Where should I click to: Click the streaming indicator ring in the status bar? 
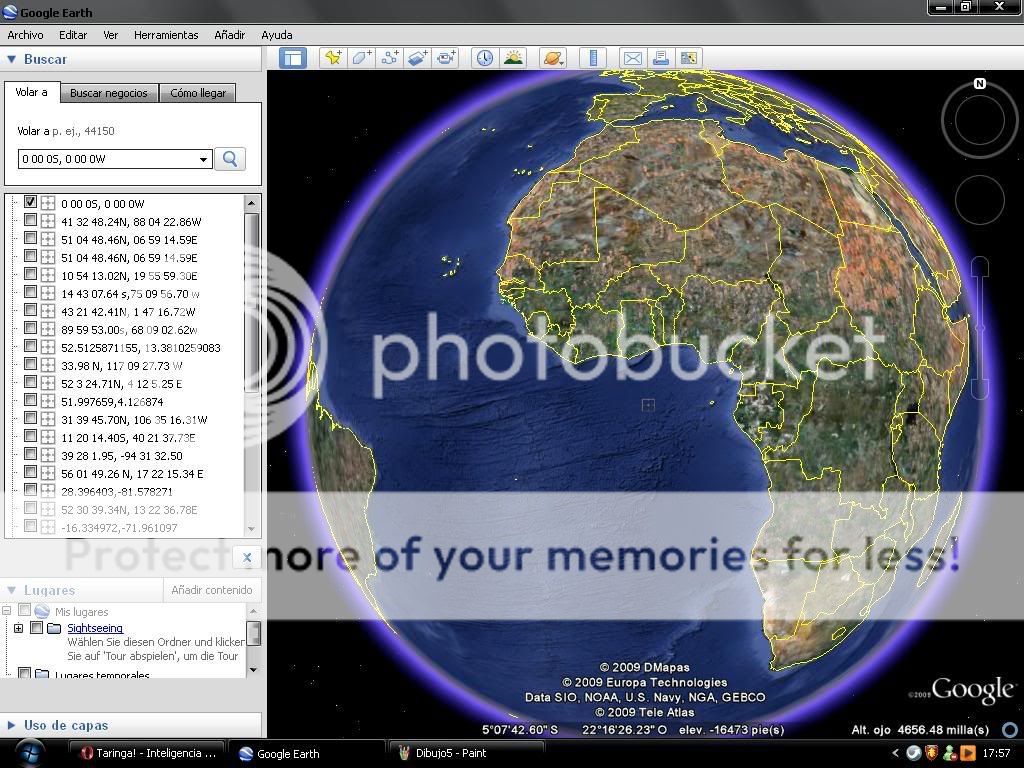tap(1010, 729)
